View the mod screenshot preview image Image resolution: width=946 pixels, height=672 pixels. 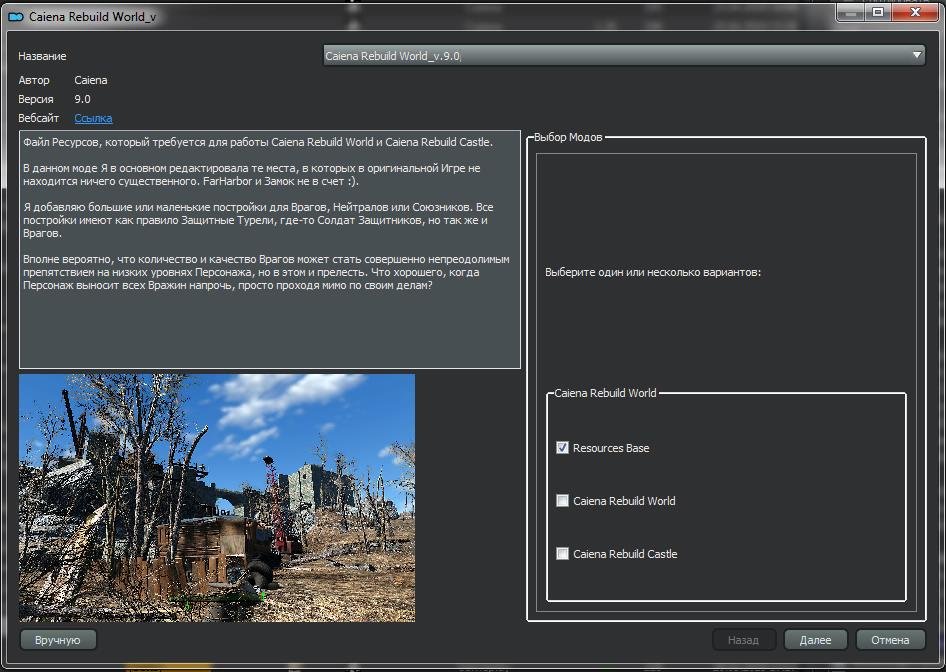216,497
